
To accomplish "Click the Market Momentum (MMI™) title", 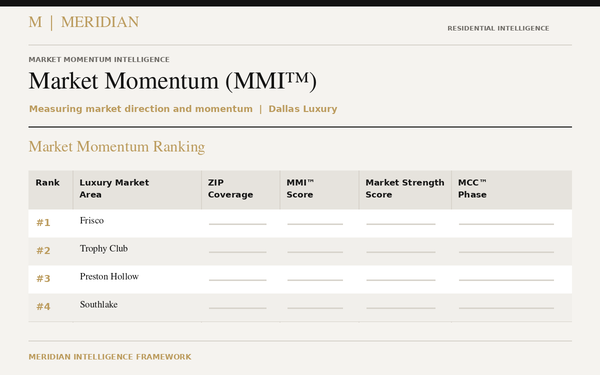I will pyautogui.click(x=173, y=81).
